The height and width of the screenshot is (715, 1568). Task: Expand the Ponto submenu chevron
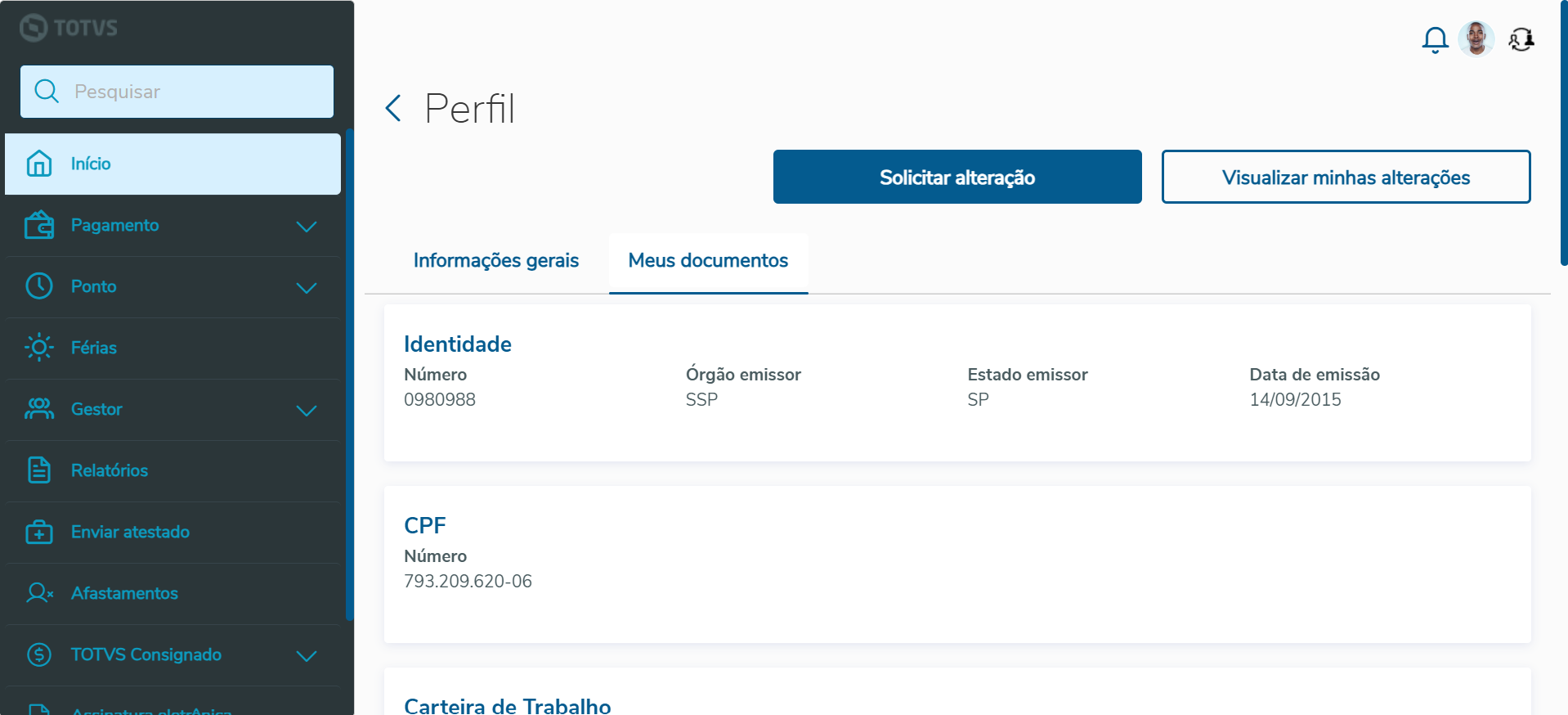click(x=307, y=287)
